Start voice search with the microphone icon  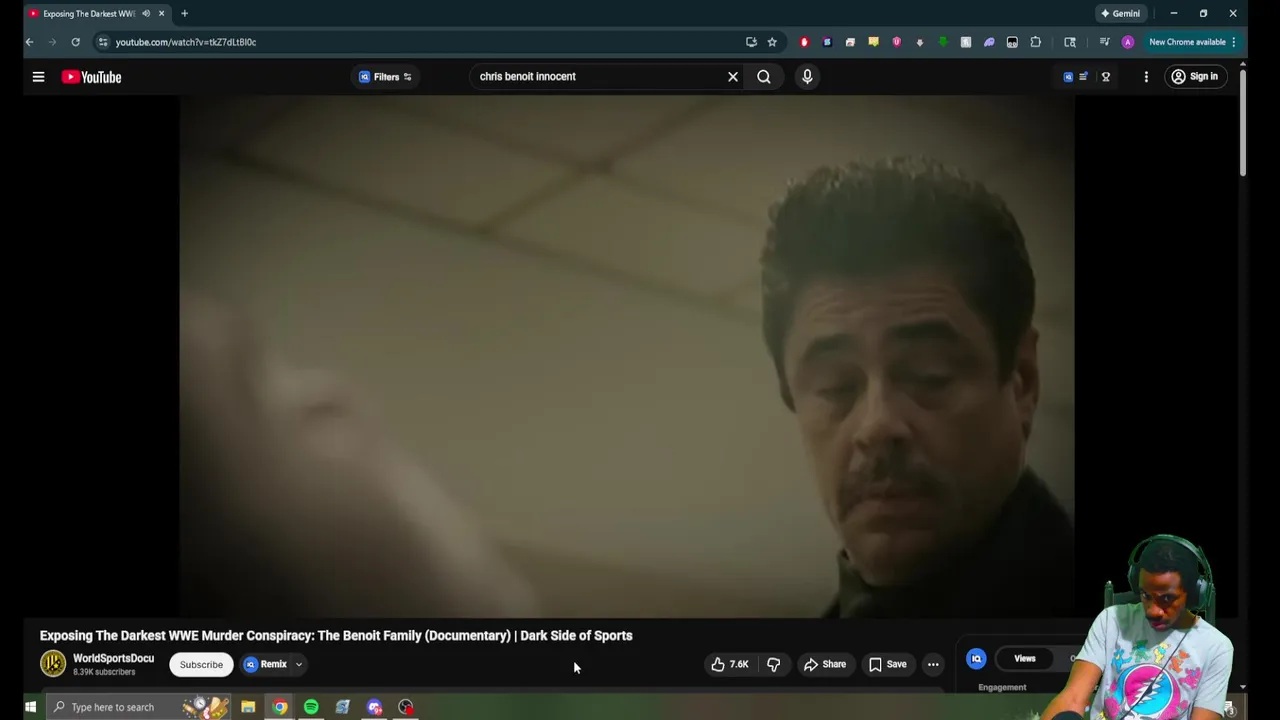click(807, 76)
